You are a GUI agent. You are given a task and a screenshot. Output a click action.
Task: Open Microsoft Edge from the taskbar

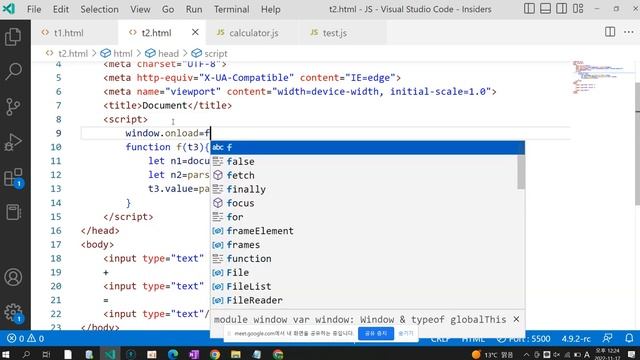173,354
